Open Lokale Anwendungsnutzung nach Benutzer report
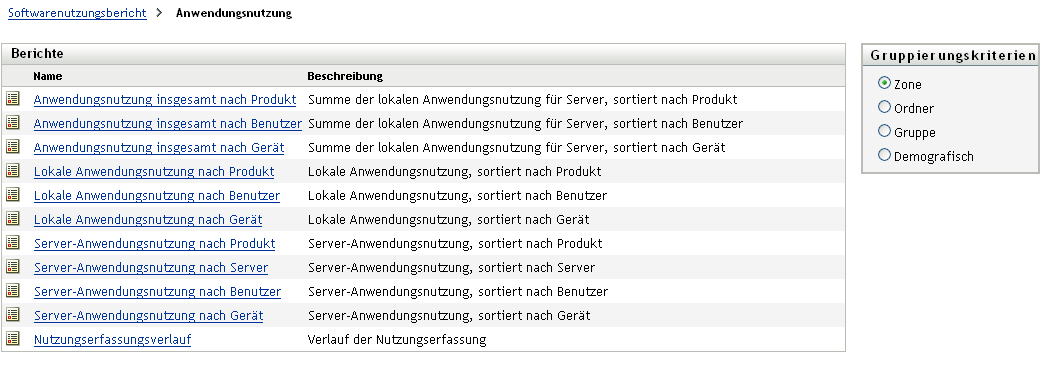Viewport: 1049px width, 381px height. [157, 196]
